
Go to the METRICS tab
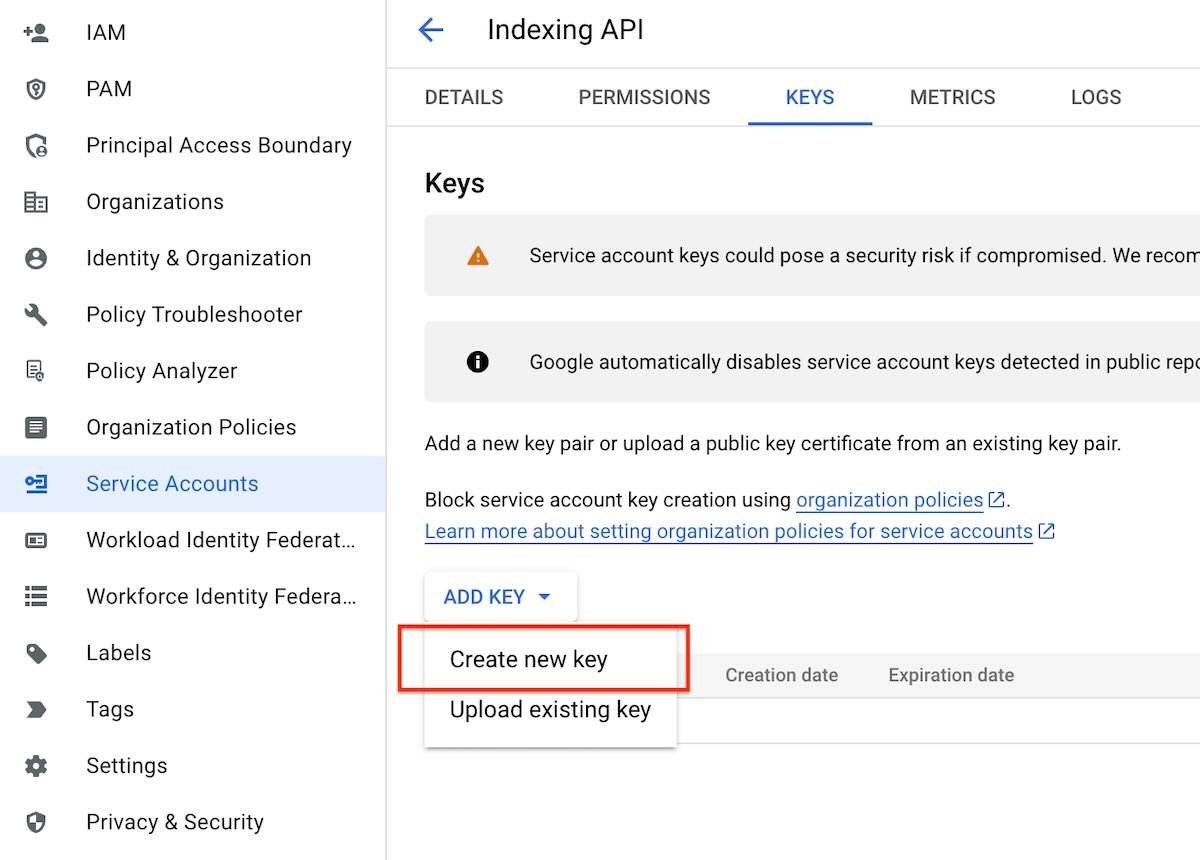click(x=952, y=97)
